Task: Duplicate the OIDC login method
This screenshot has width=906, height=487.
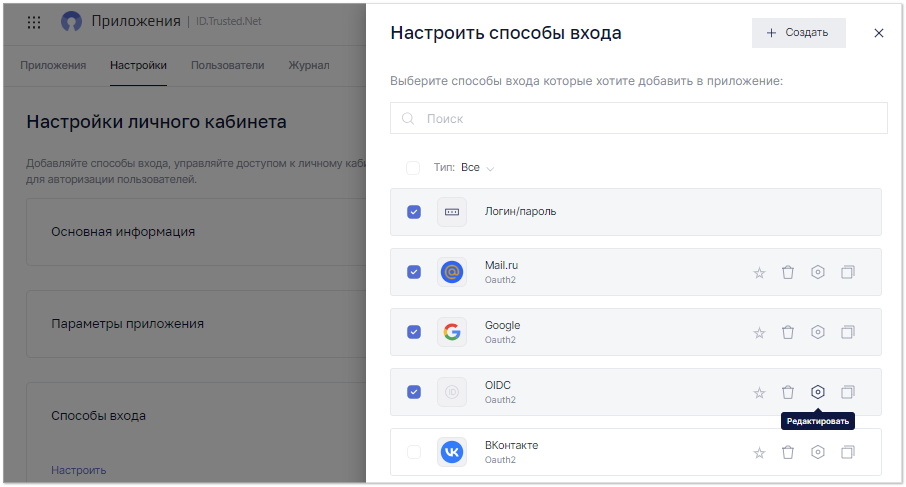Action: pyautogui.click(x=848, y=392)
